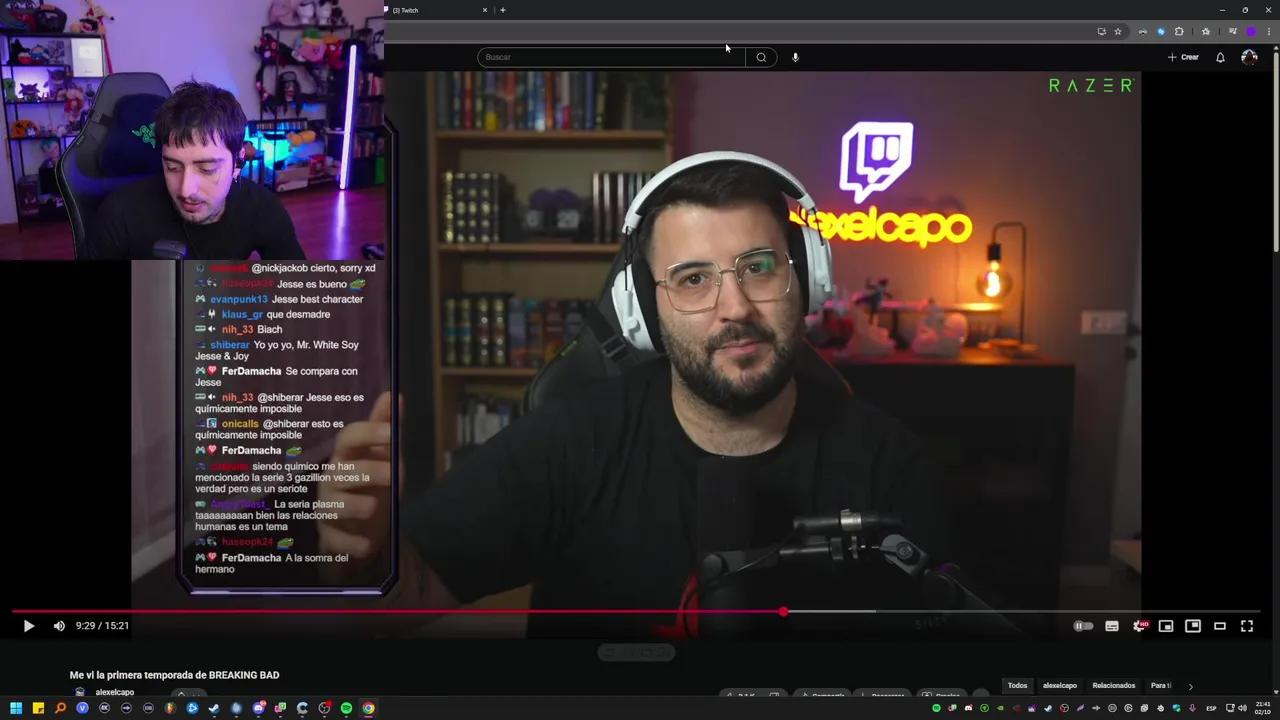Click the chat username shiberar
This screenshot has width=1280, height=720.
(x=230, y=345)
